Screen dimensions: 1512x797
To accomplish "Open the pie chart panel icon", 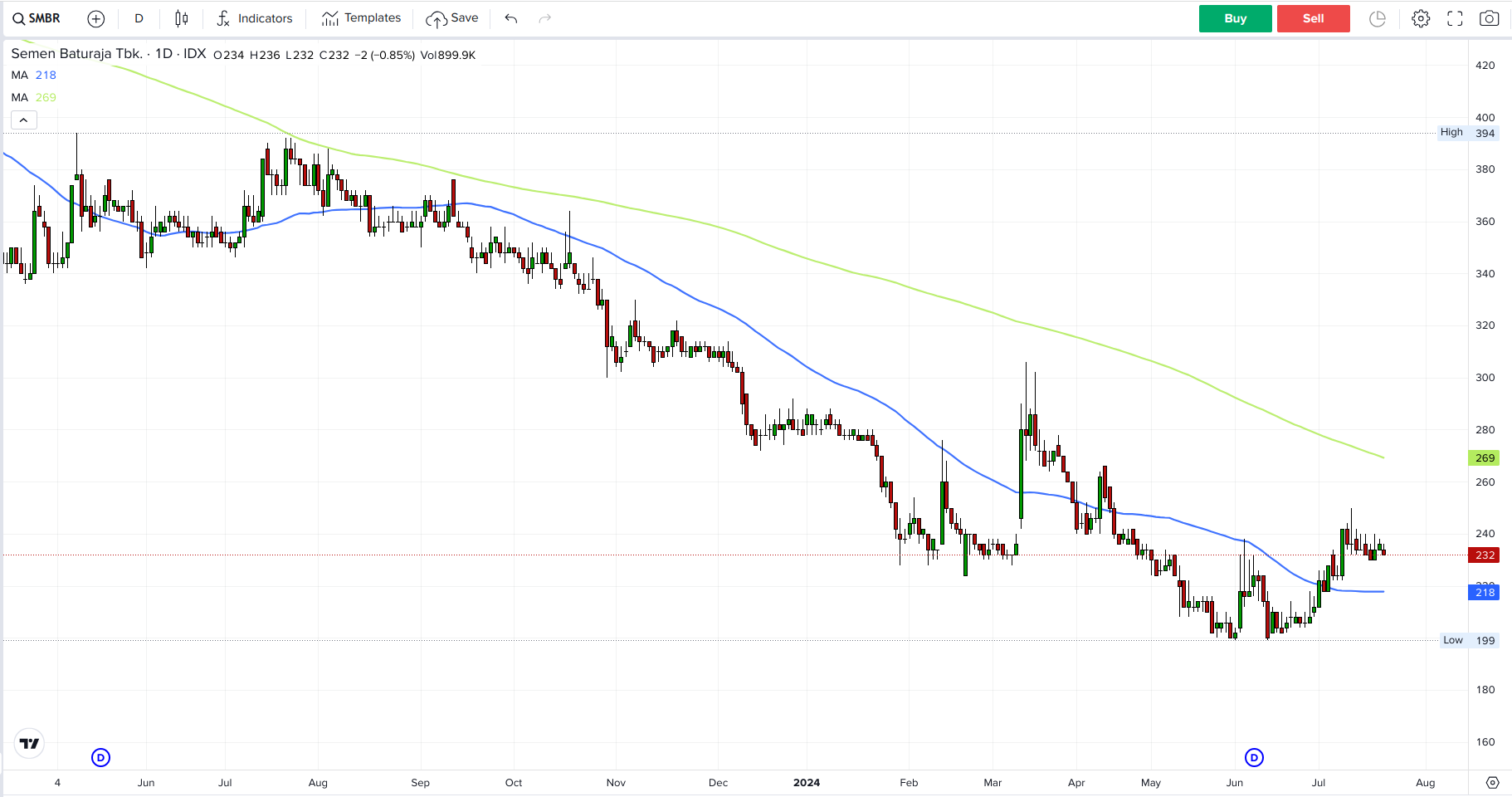I will (x=1378, y=18).
